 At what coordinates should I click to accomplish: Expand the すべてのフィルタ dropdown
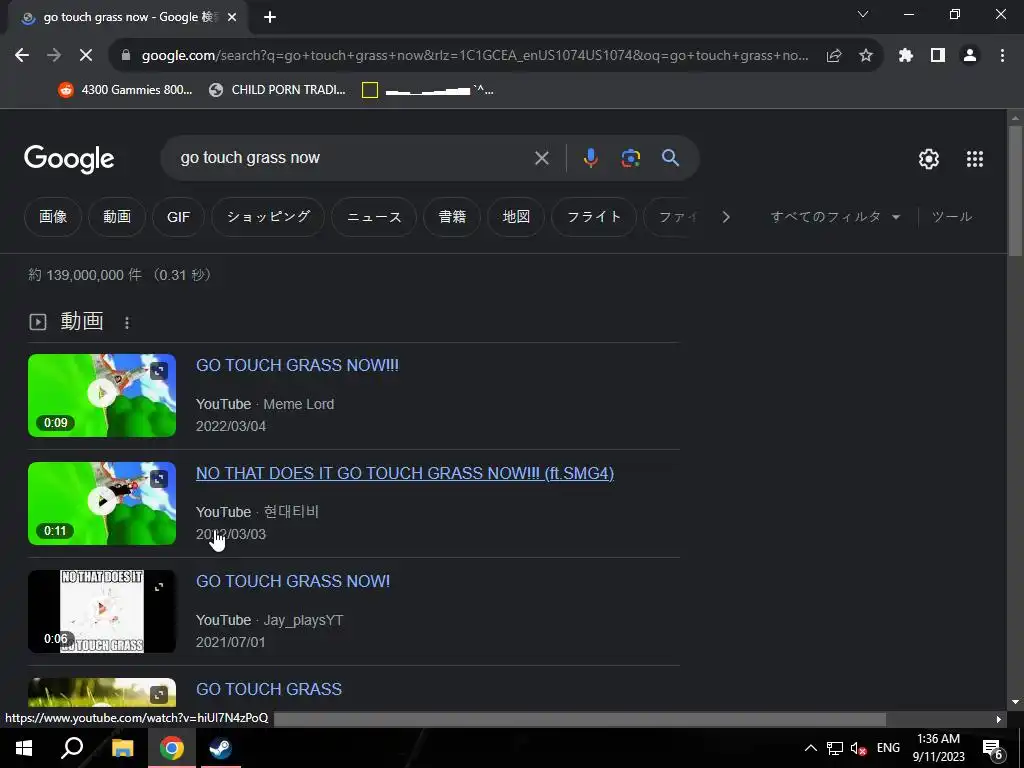click(835, 217)
